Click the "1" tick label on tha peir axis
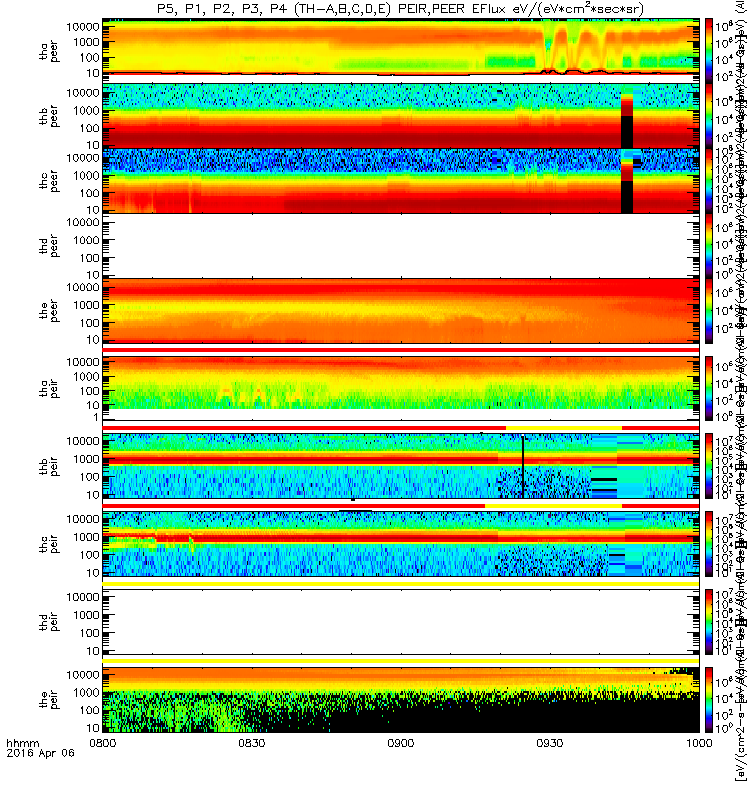Screen dimensions: 750x800 click(x=95, y=417)
